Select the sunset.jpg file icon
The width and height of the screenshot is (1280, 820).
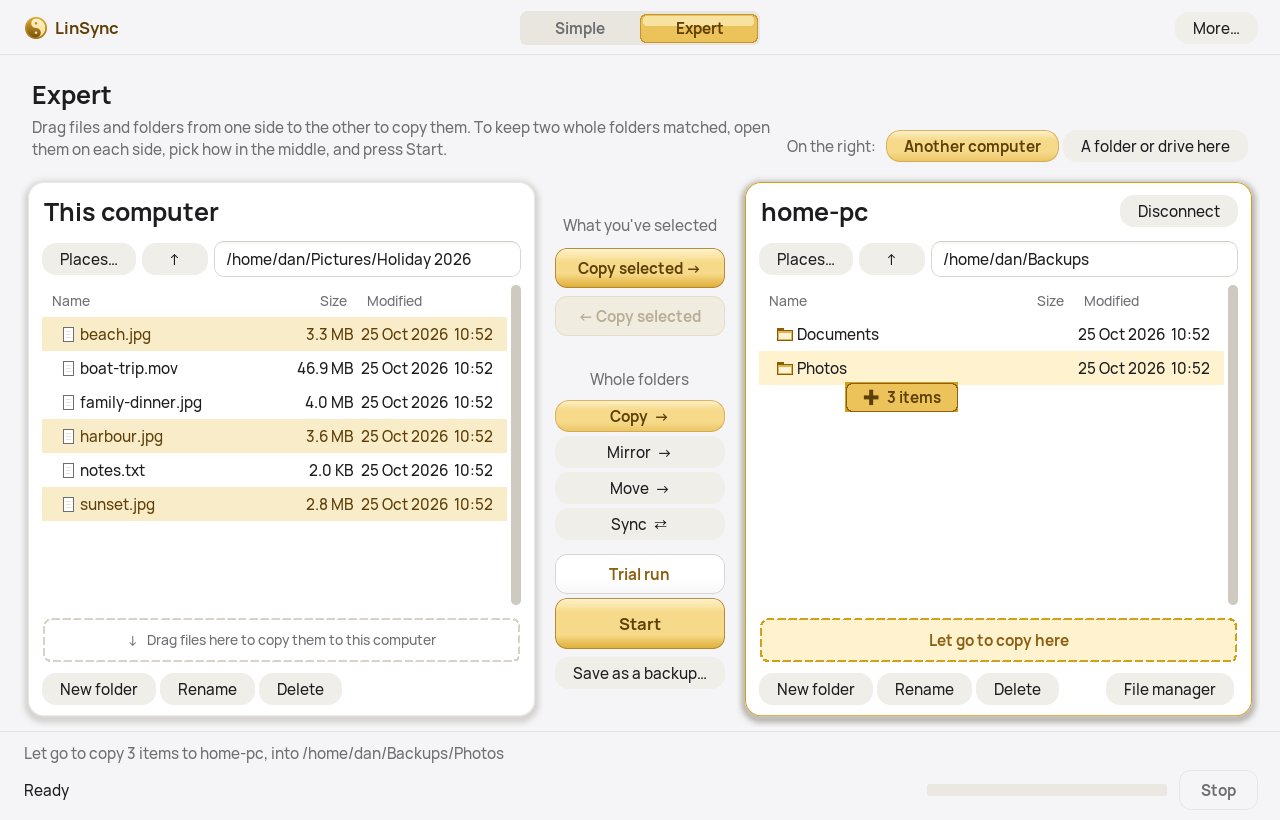click(x=69, y=504)
